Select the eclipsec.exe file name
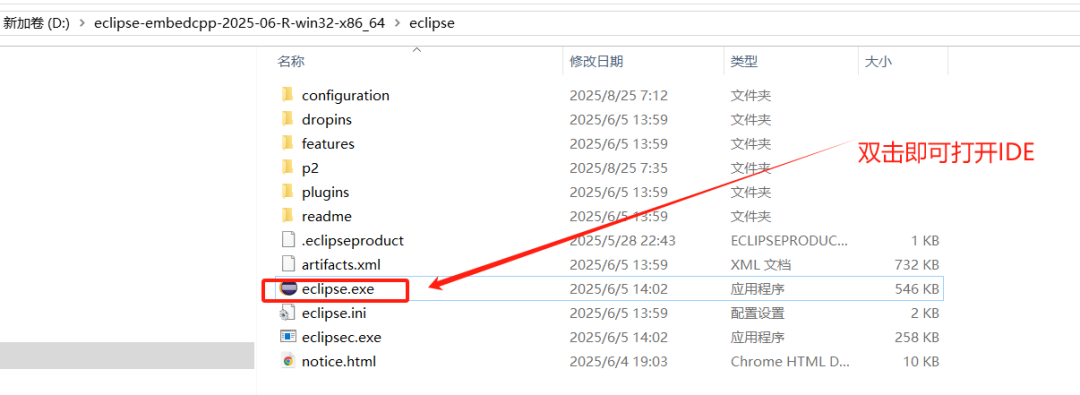 click(x=341, y=337)
